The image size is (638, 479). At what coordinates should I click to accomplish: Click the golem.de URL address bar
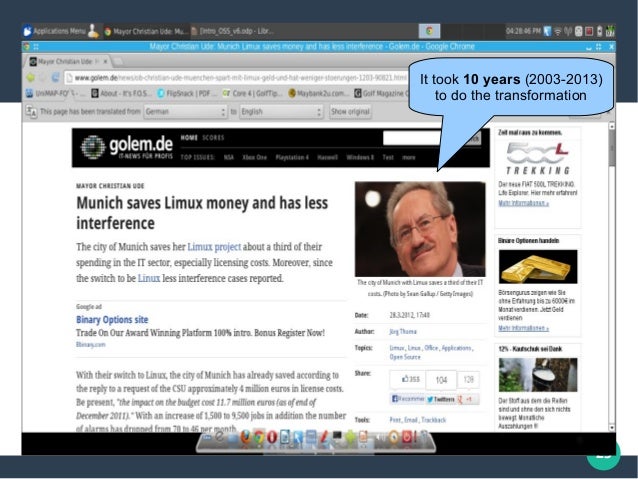[x=238, y=77]
